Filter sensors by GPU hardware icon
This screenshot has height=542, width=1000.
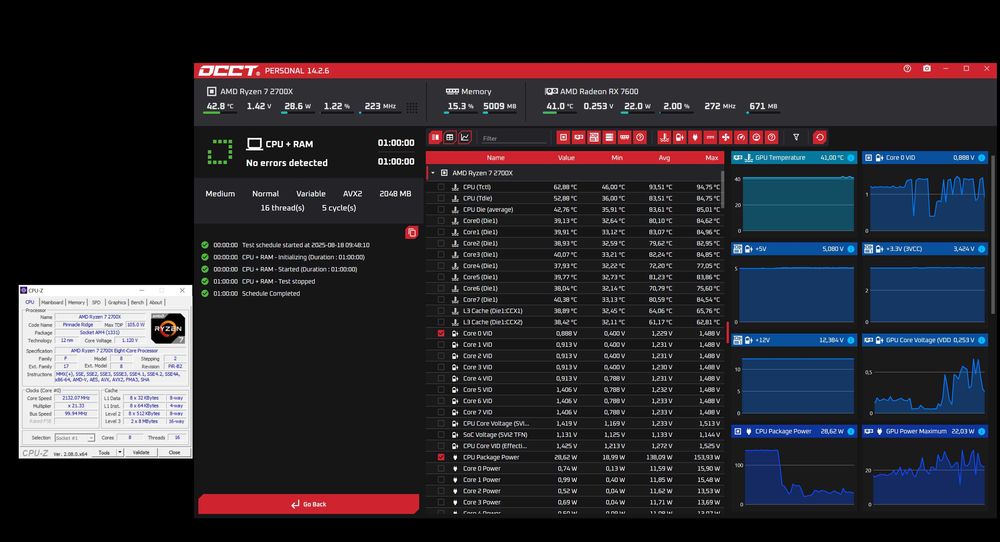coord(578,137)
